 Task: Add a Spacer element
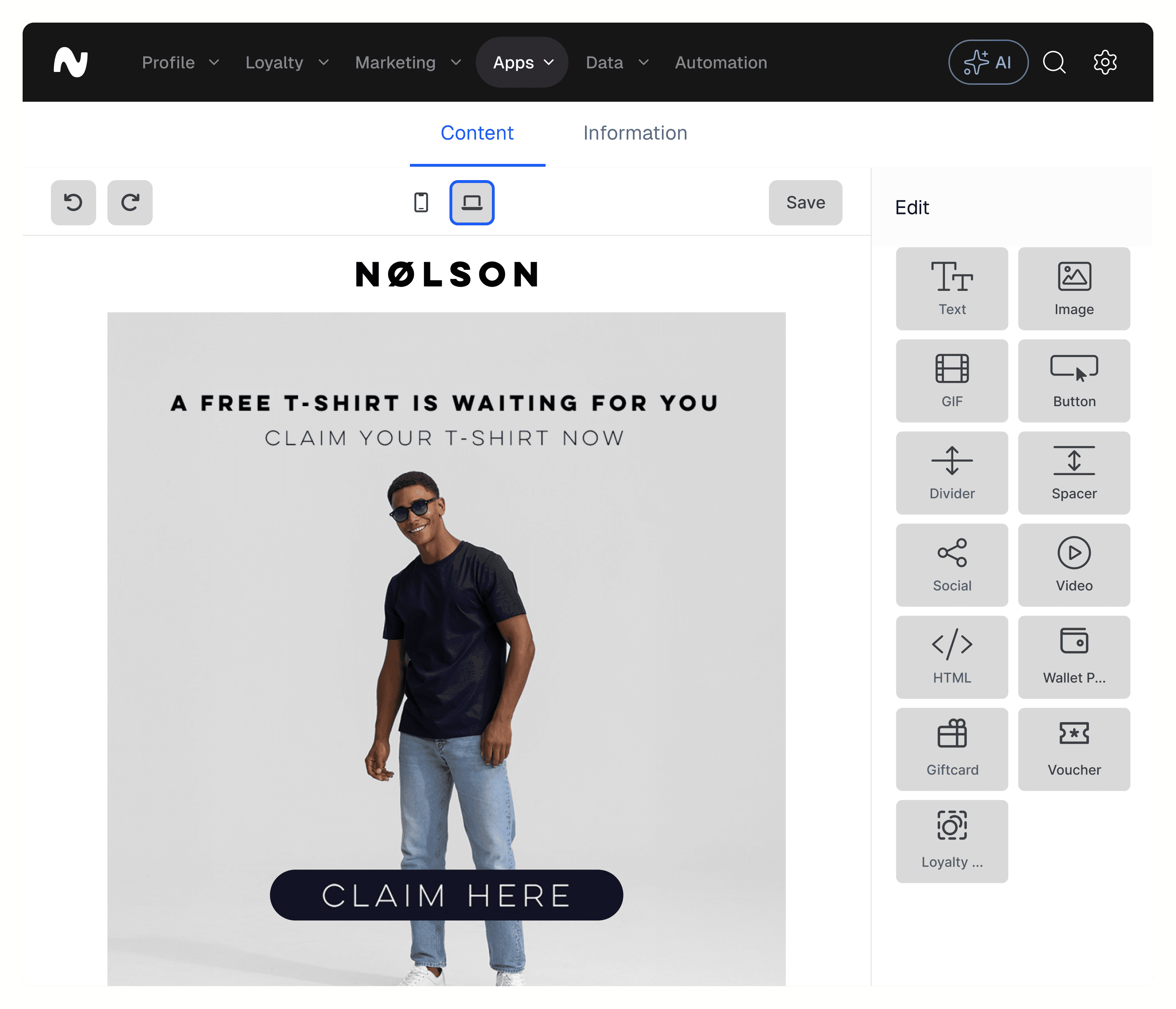click(1074, 473)
